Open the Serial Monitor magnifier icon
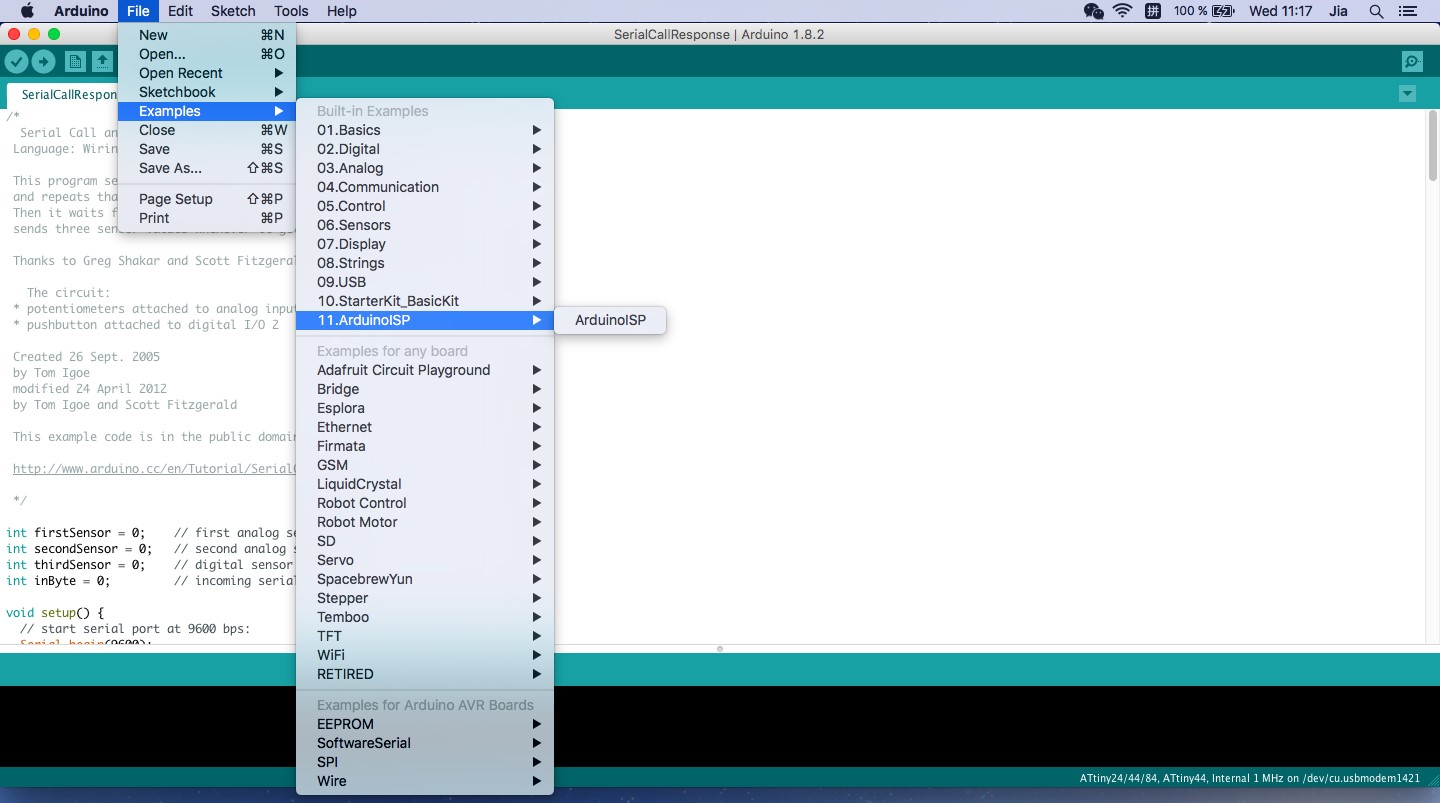Image resolution: width=1440 pixels, height=803 pixels. click(1412, 62)
